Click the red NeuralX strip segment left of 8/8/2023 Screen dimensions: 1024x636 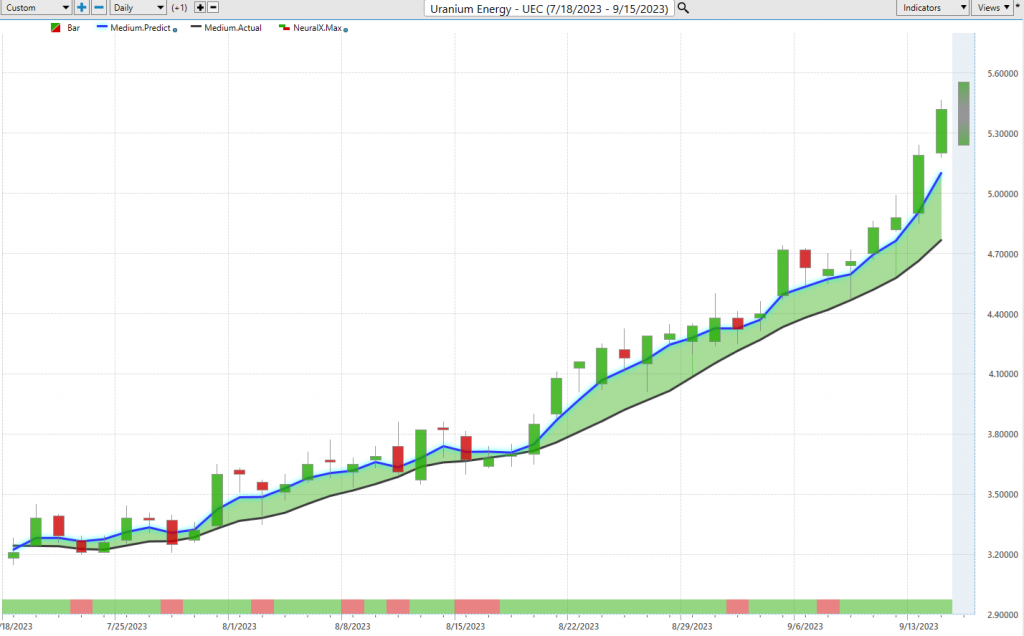262,607
